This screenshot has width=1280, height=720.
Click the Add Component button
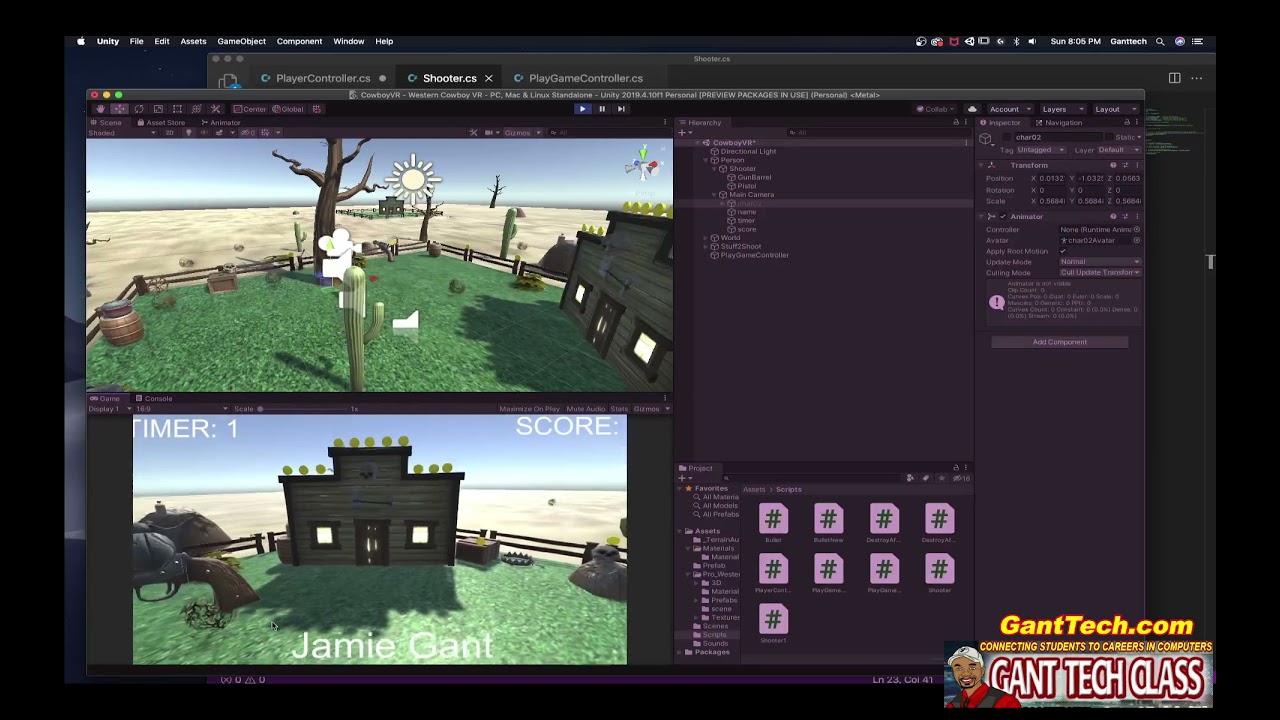click(x=1059, y=342)
